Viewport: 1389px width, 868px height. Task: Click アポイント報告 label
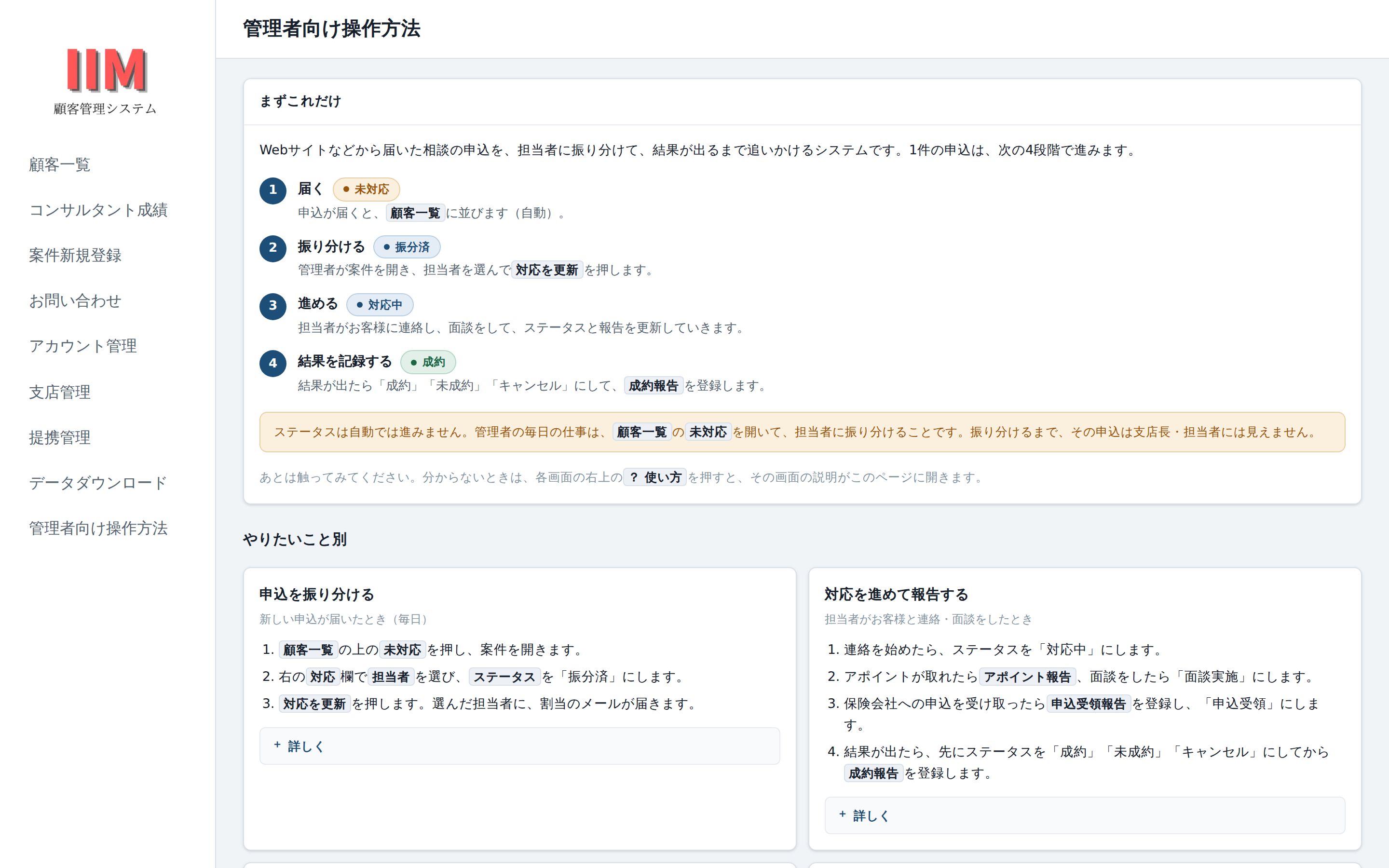pyautogui.click(x=1027, y=677)
